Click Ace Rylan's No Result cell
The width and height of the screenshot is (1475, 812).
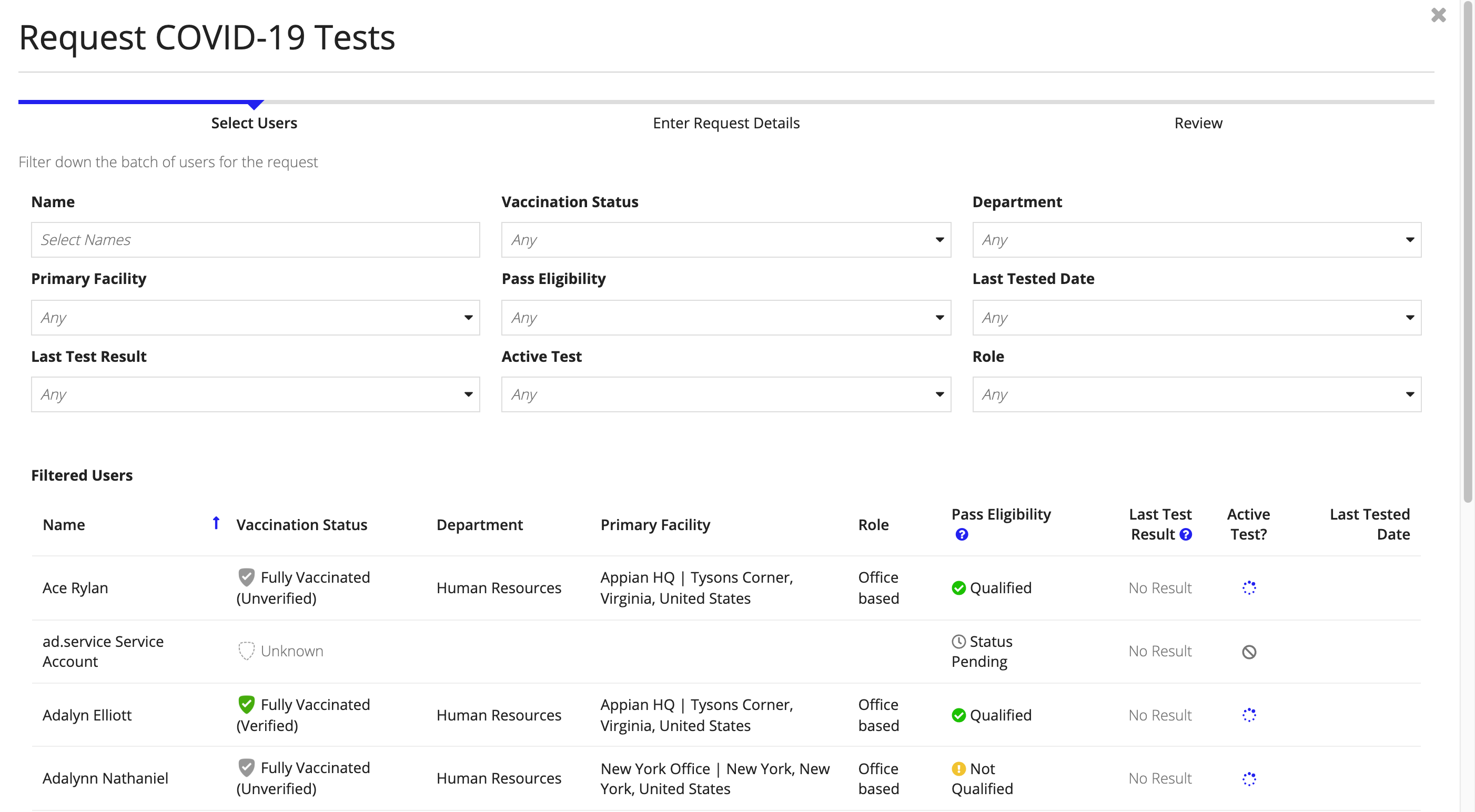[1159, 588]
